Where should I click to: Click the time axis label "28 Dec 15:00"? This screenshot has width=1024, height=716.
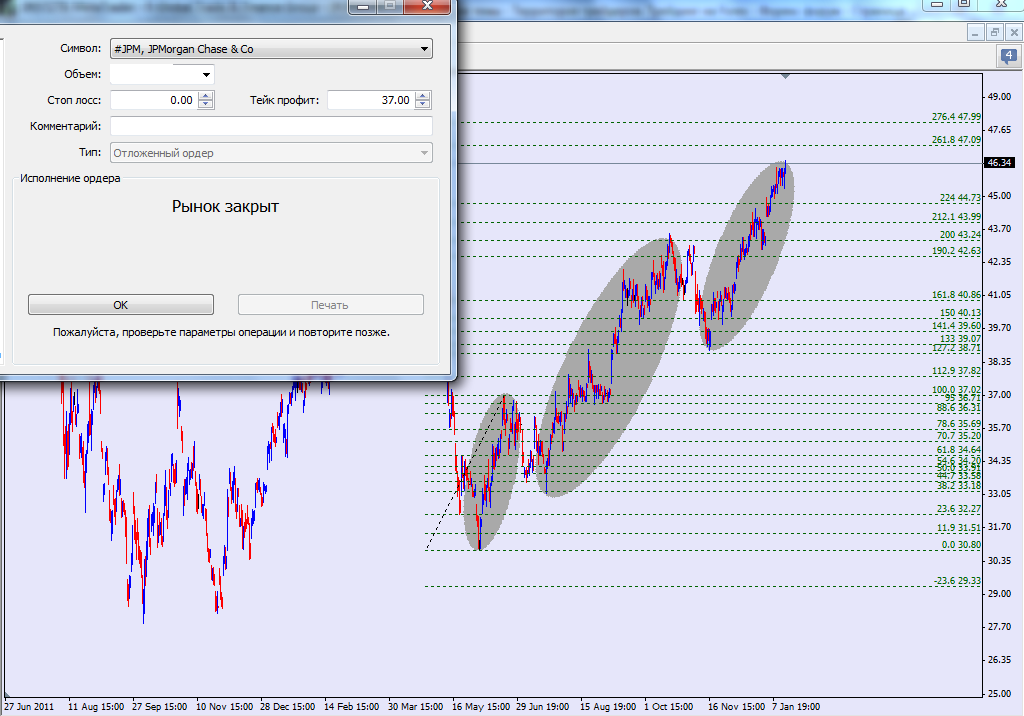pos(287,706)
